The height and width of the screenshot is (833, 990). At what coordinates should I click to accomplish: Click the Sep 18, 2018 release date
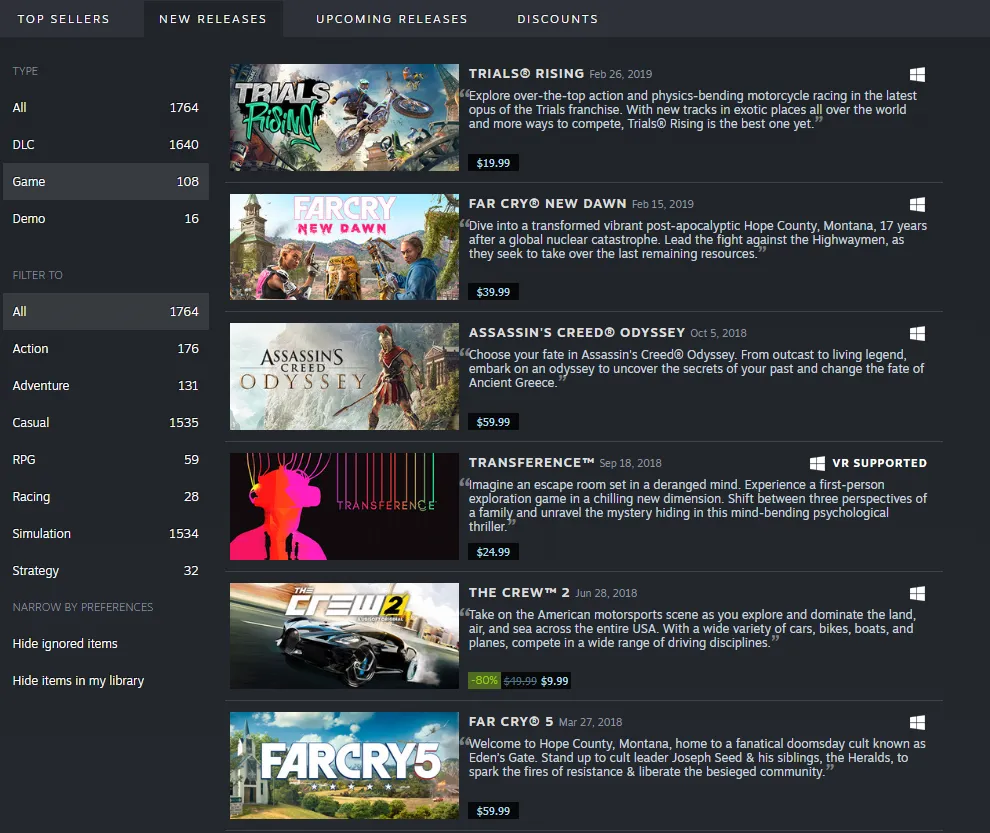click(x=631, y=464)
